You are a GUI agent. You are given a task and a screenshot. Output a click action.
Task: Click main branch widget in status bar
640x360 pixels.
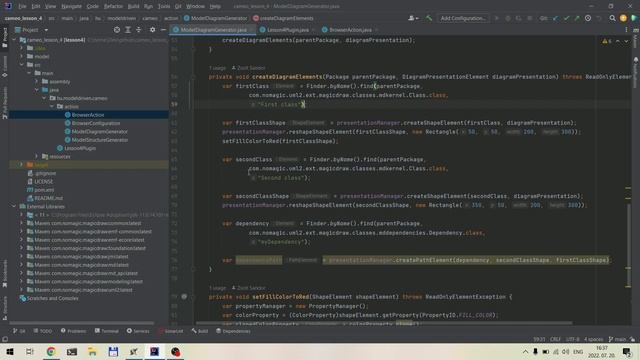618,339
